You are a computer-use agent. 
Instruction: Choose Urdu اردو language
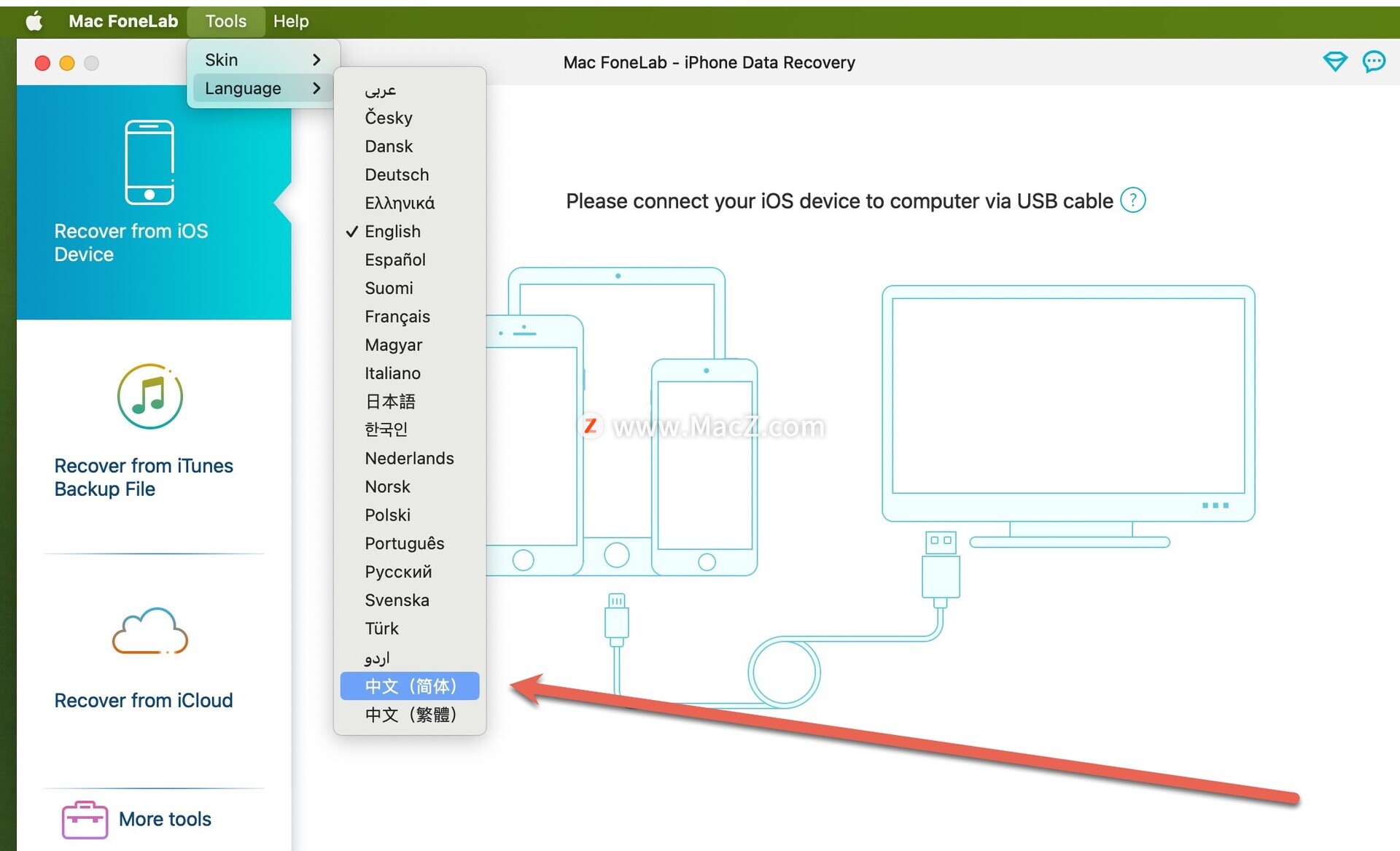(410, 658)
